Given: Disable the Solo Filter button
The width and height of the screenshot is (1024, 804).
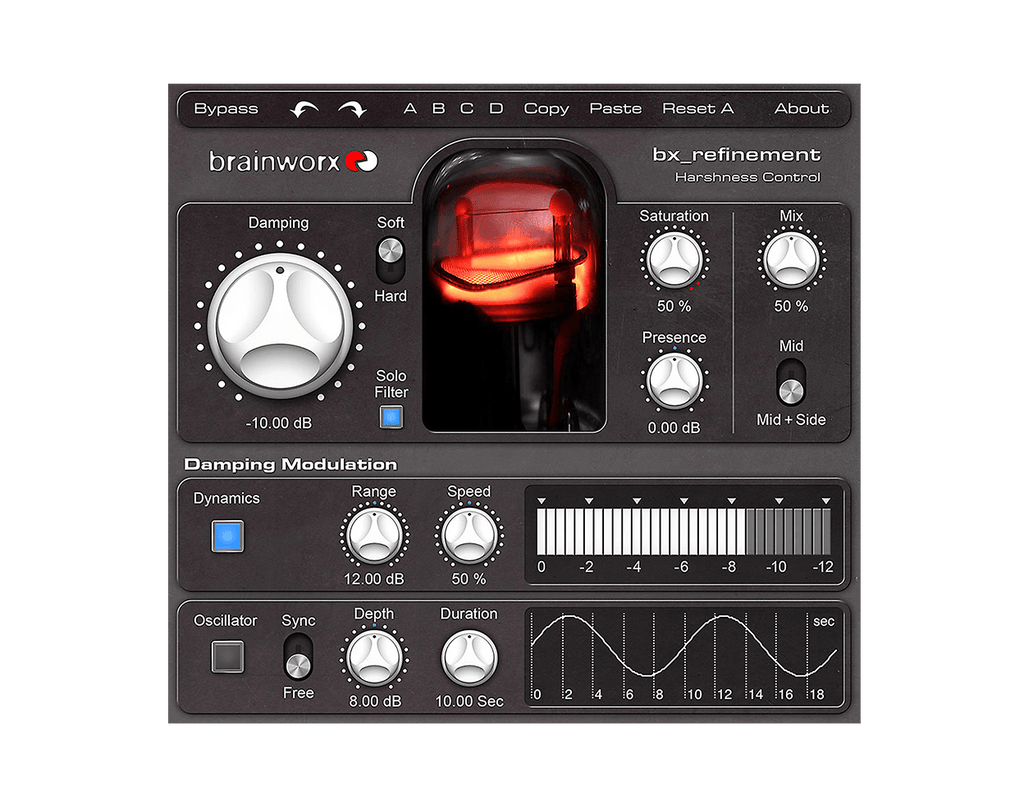Looking at the screenshot, I should click(x=391, y=417).
